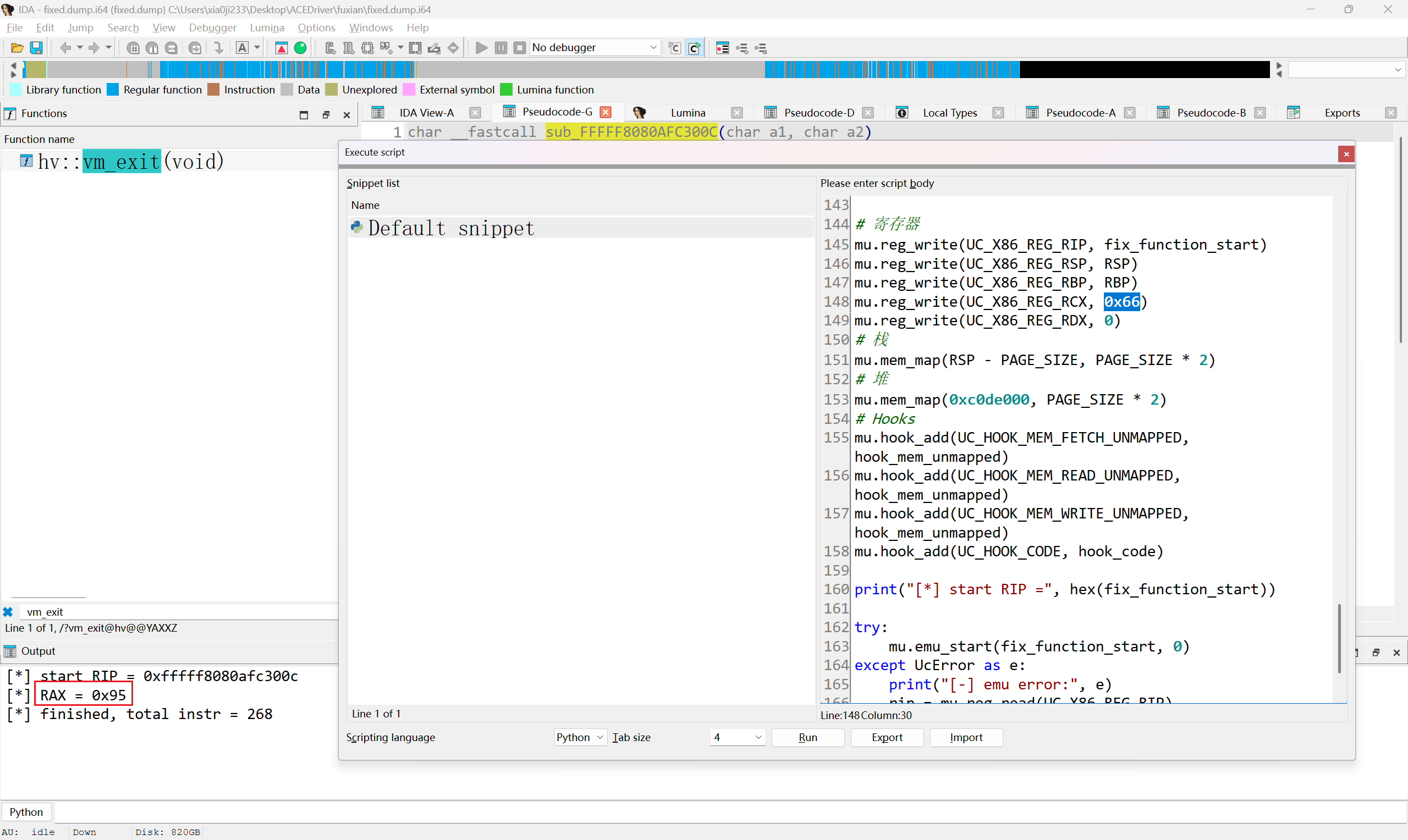Click the Import button

point(966,738)
